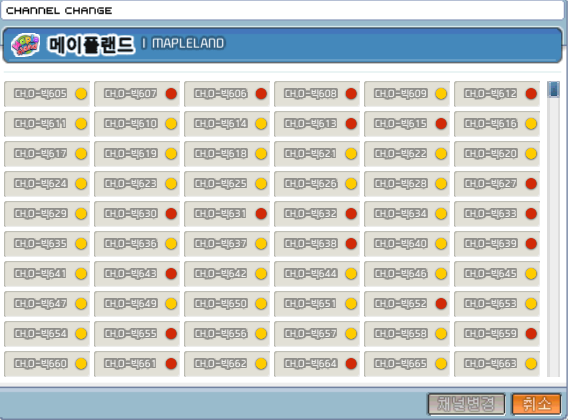Select channel CH.0-빅642
Viewport: 568px width, 420px height.
pos(227,274)
